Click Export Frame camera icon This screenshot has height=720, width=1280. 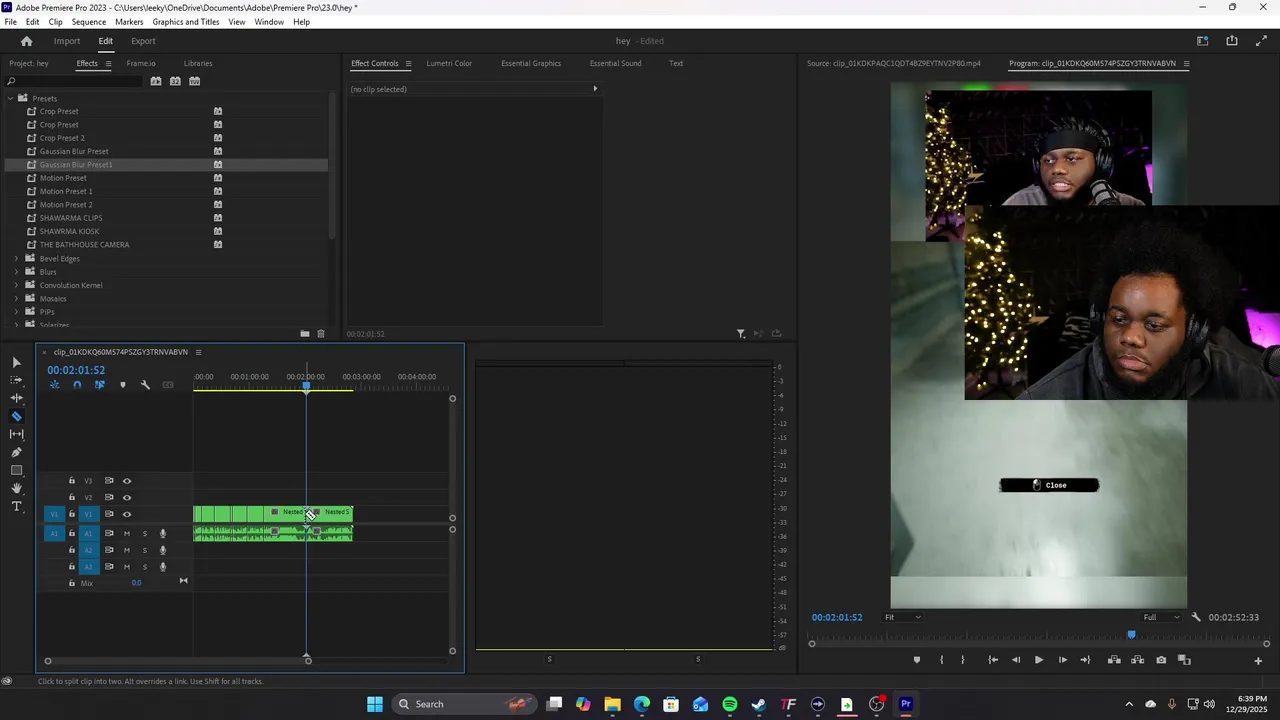(x=1161, y=660)
